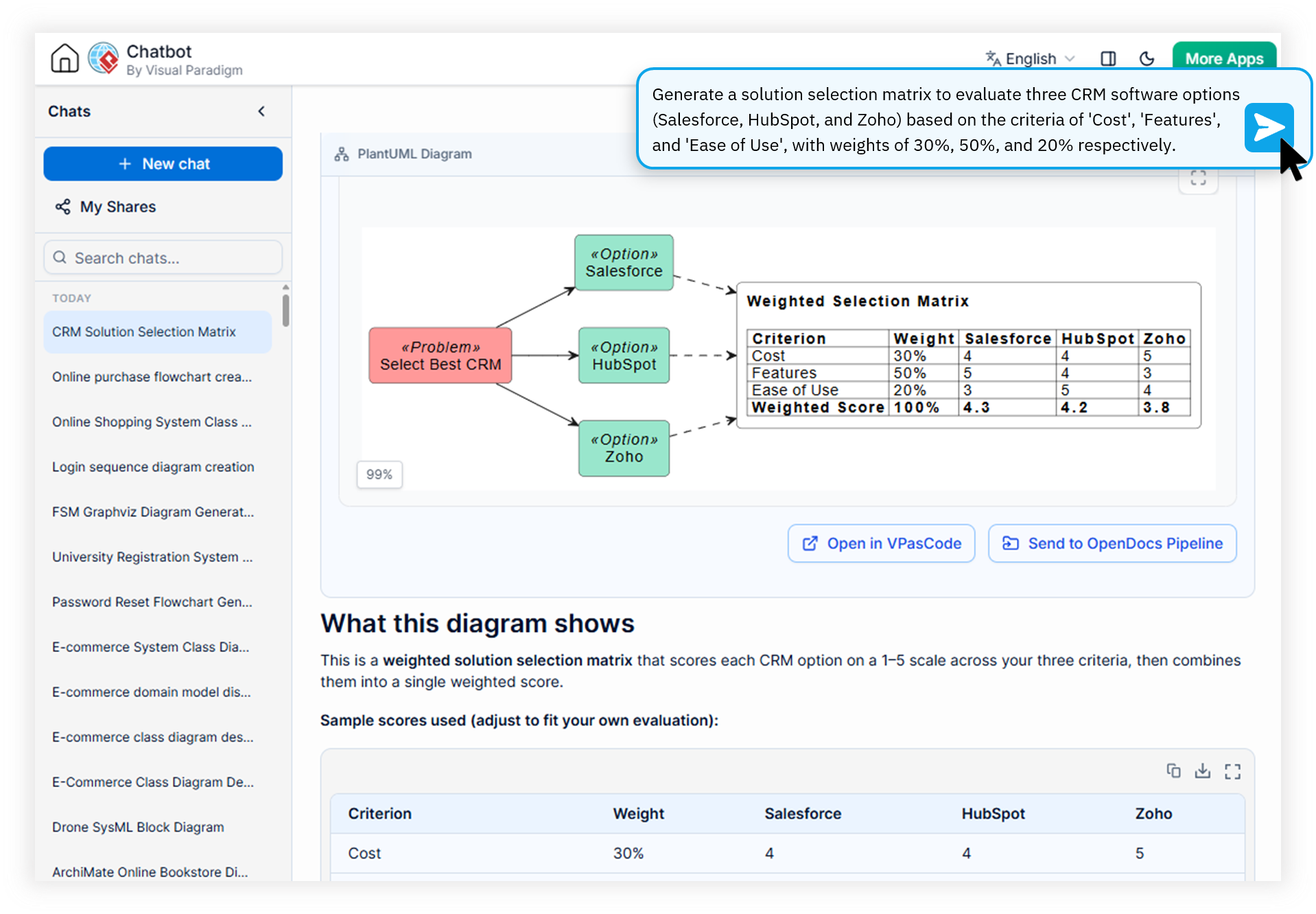The width and height of the screenshot is (1316, 914).
Task: Click the share icon beside My Shares
Action: click(62, 207)
